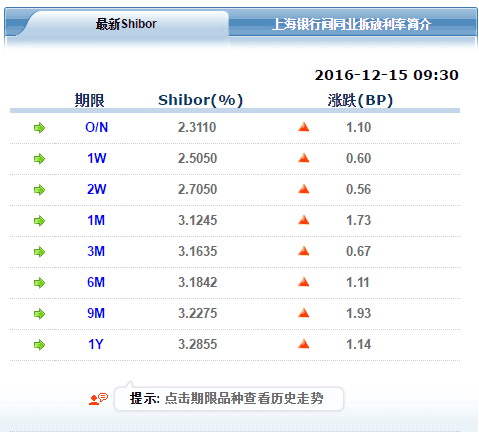Click the green arrow beside 2W
Viewport: 479px width, 436px height.
pyautogui.click(x=39, y=190)
